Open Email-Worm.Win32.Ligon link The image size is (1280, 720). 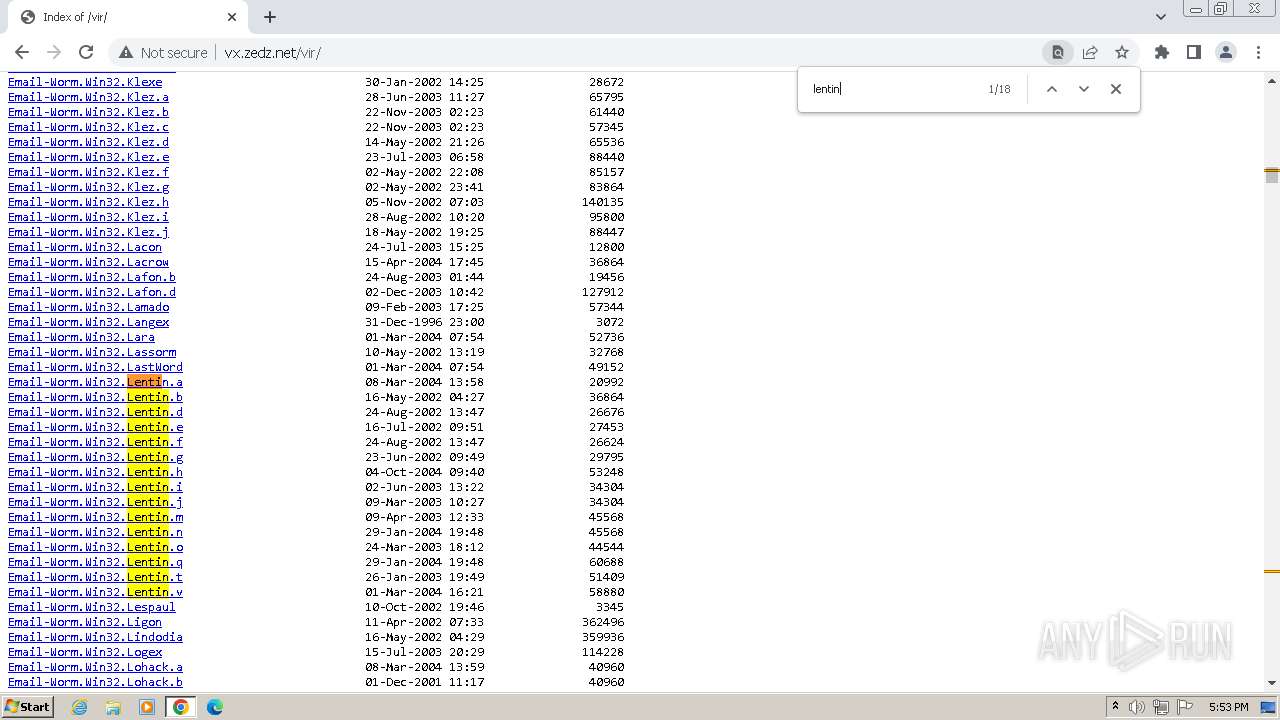click(x=85, y=622)
